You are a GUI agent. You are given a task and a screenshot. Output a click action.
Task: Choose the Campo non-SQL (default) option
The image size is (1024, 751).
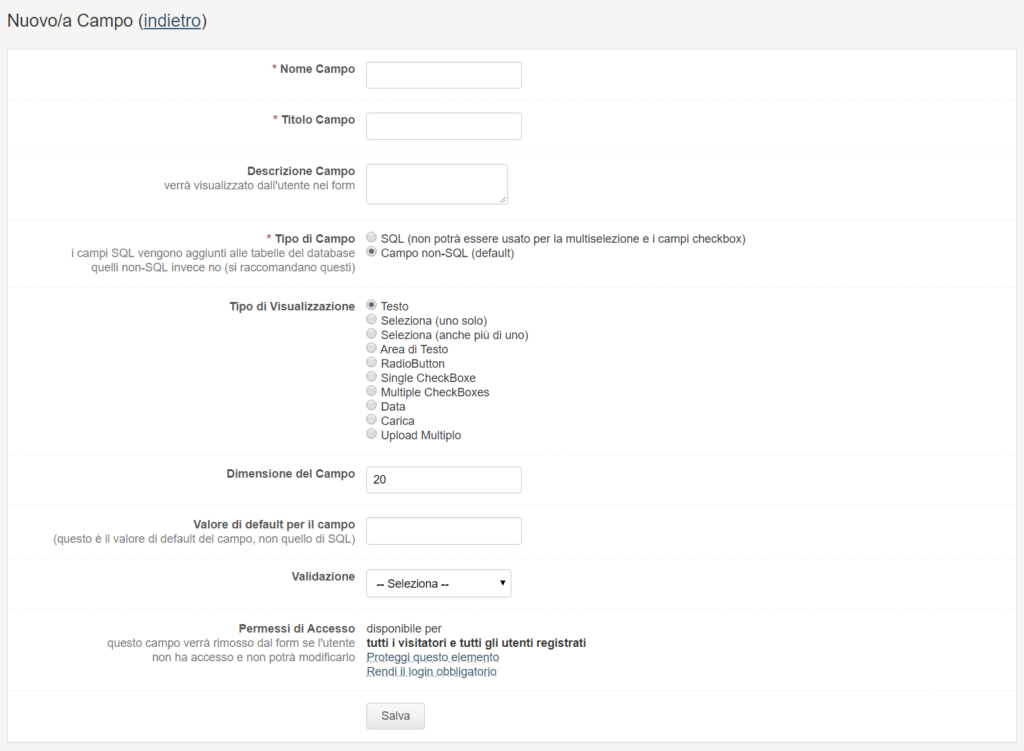(x=372, y=253)
